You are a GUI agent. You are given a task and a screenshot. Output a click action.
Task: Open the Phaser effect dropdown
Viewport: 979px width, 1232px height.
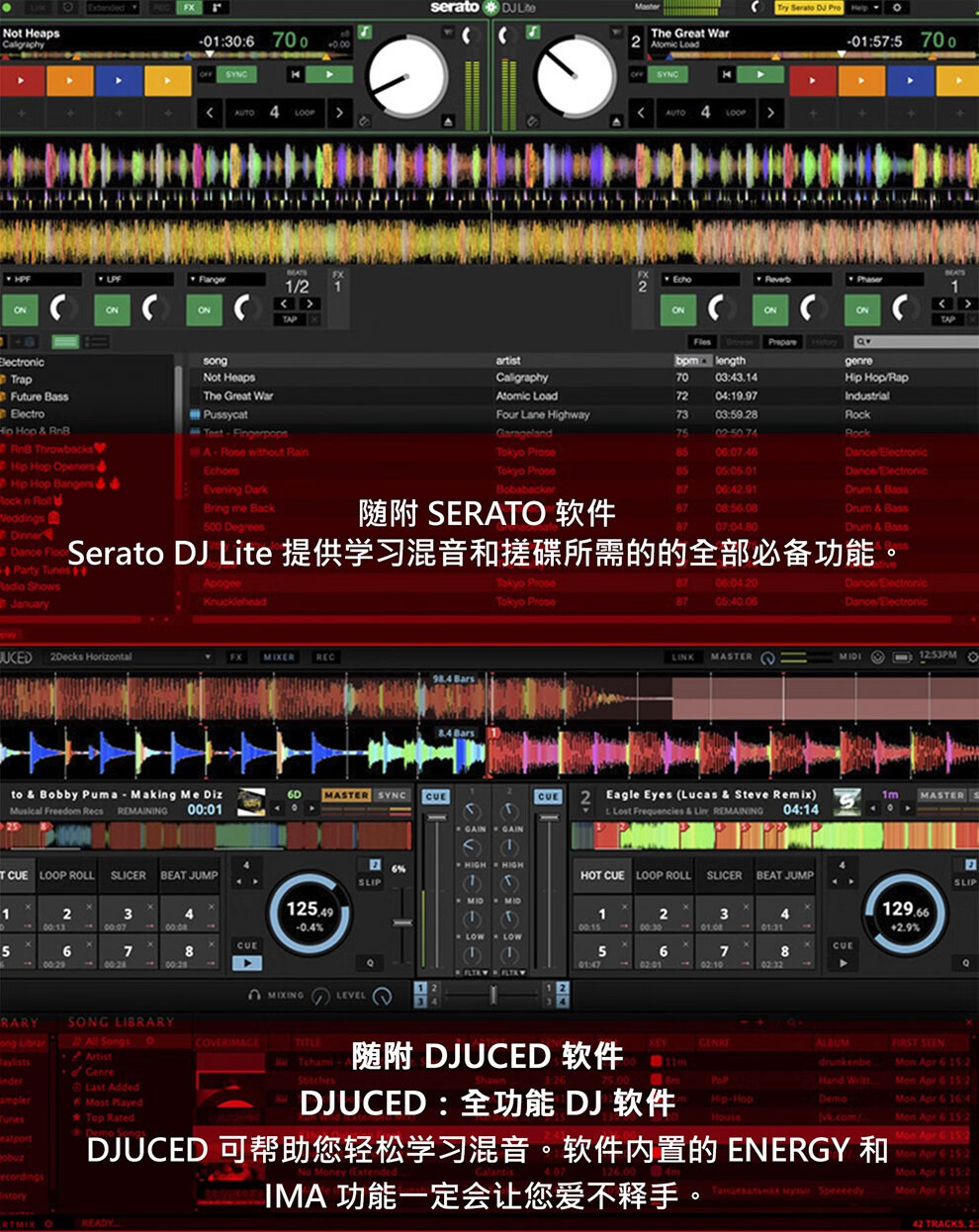(884, 279)
